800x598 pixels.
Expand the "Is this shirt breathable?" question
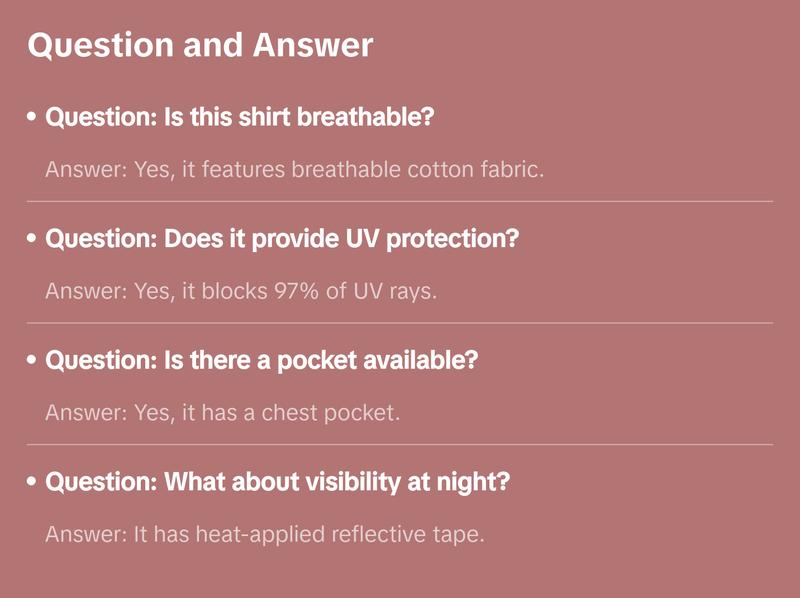point(240,117)
